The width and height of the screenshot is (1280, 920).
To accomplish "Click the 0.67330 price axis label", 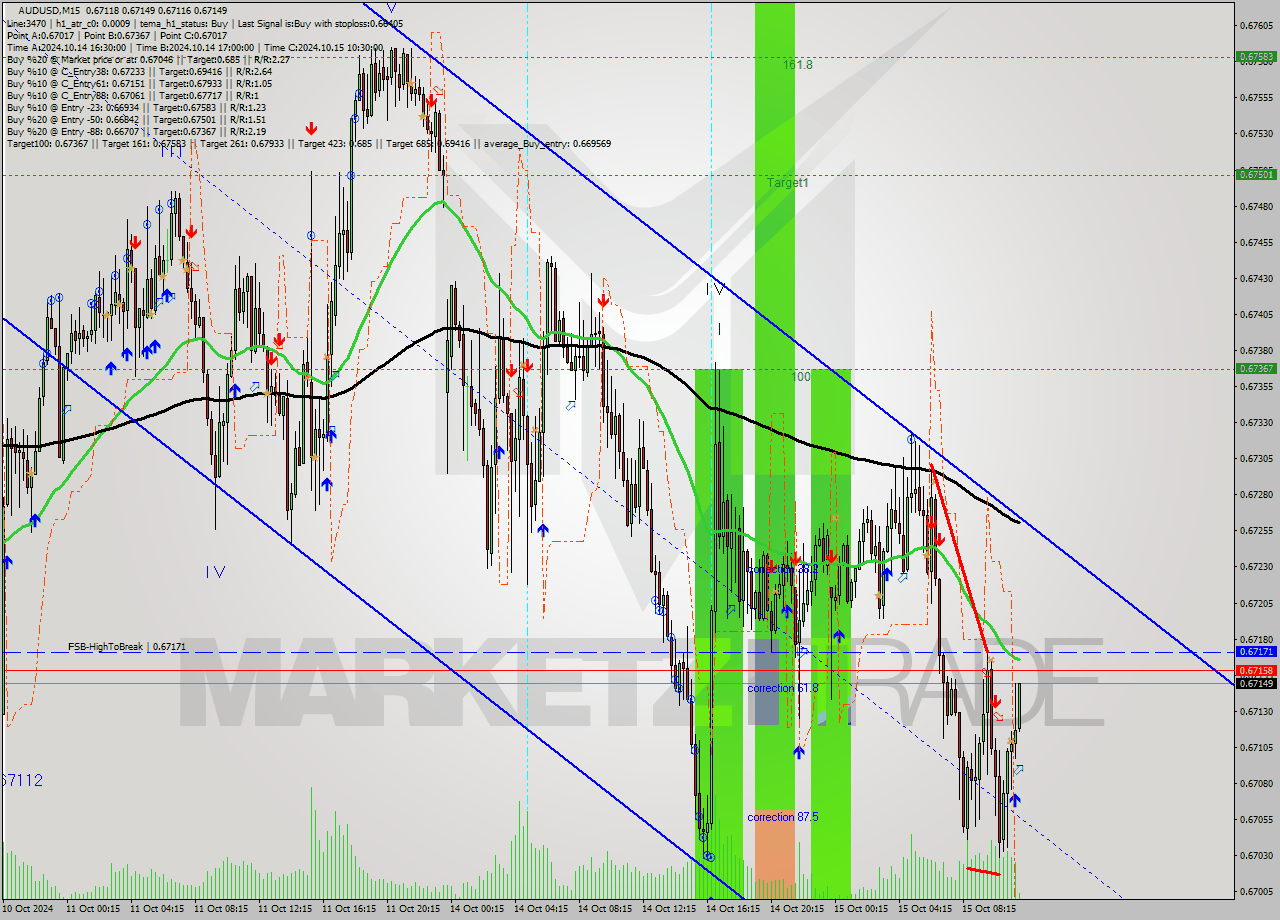I will pos(1256,422).
